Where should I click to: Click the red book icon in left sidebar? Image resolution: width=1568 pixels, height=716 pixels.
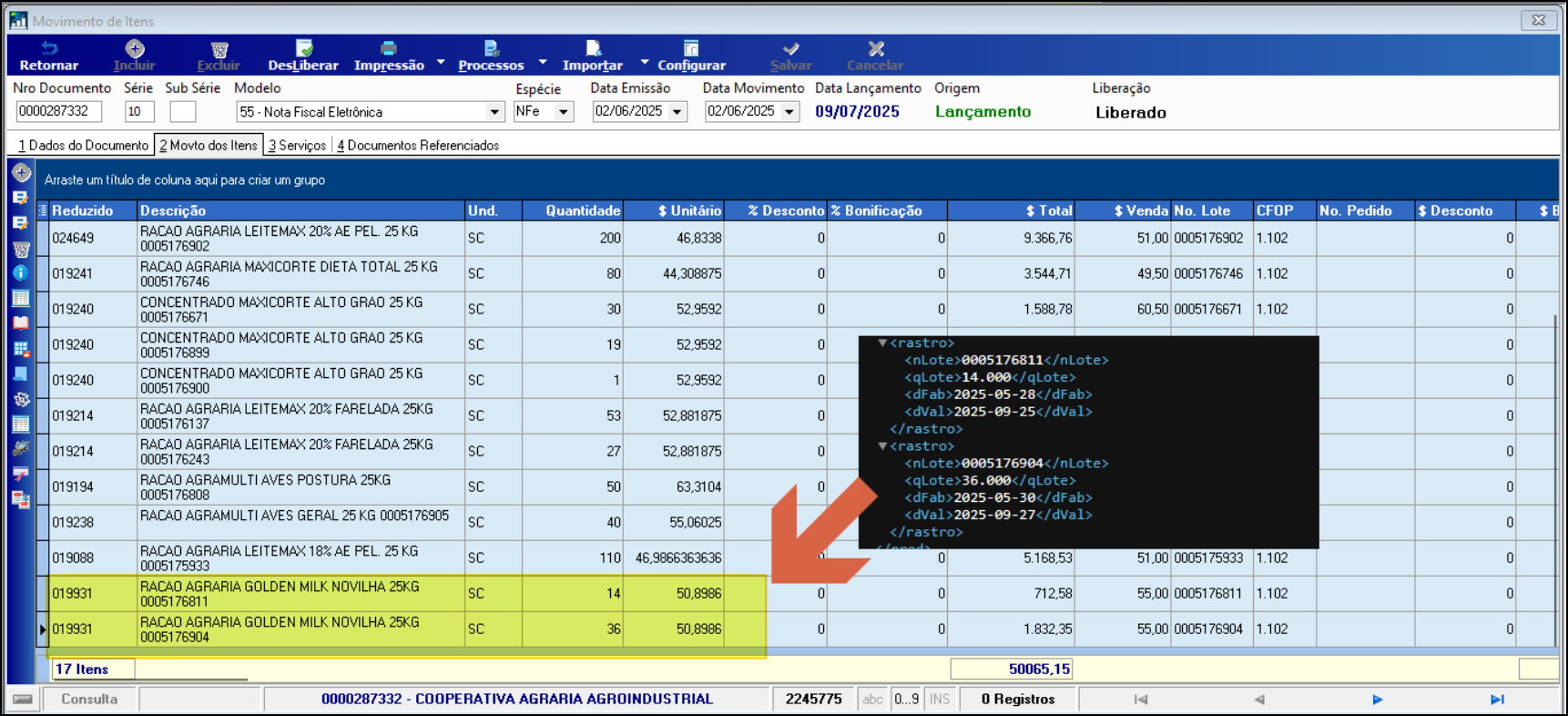[22, 322]
